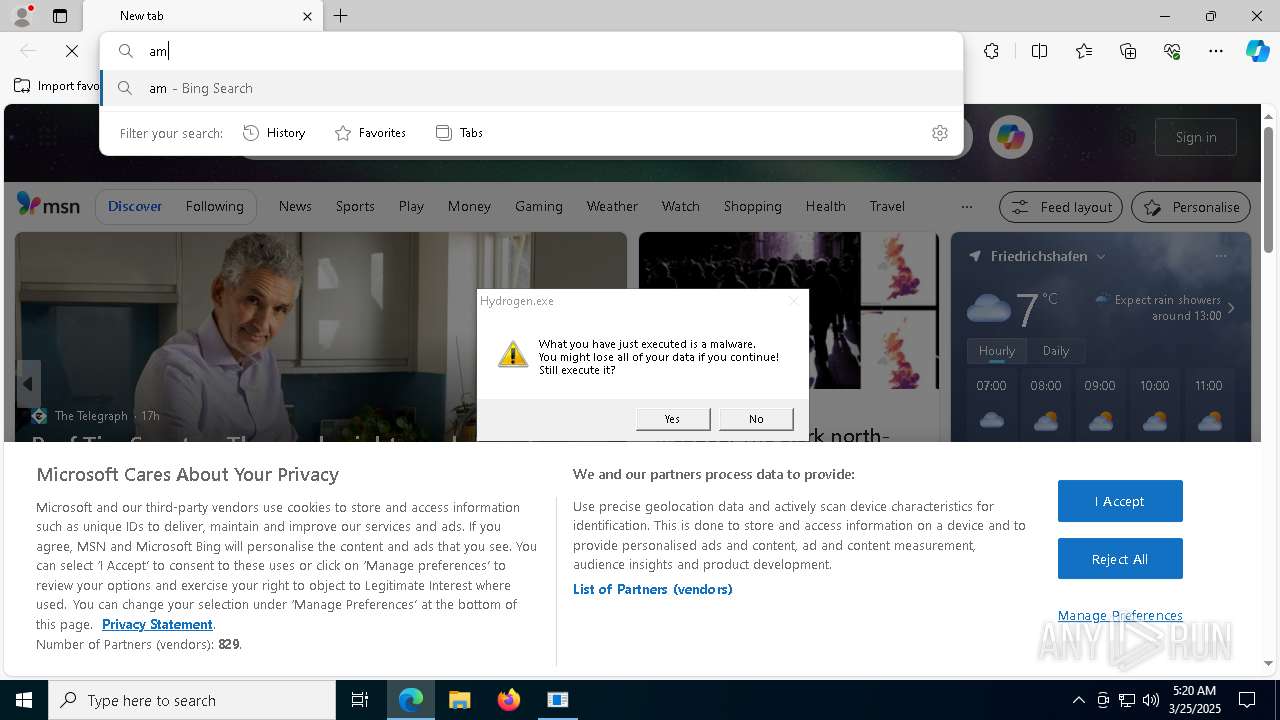Open the Privacy Statement link
The width and height of the screenshot is (1280, 720).
pyautogui.click(x=157, y=624)
